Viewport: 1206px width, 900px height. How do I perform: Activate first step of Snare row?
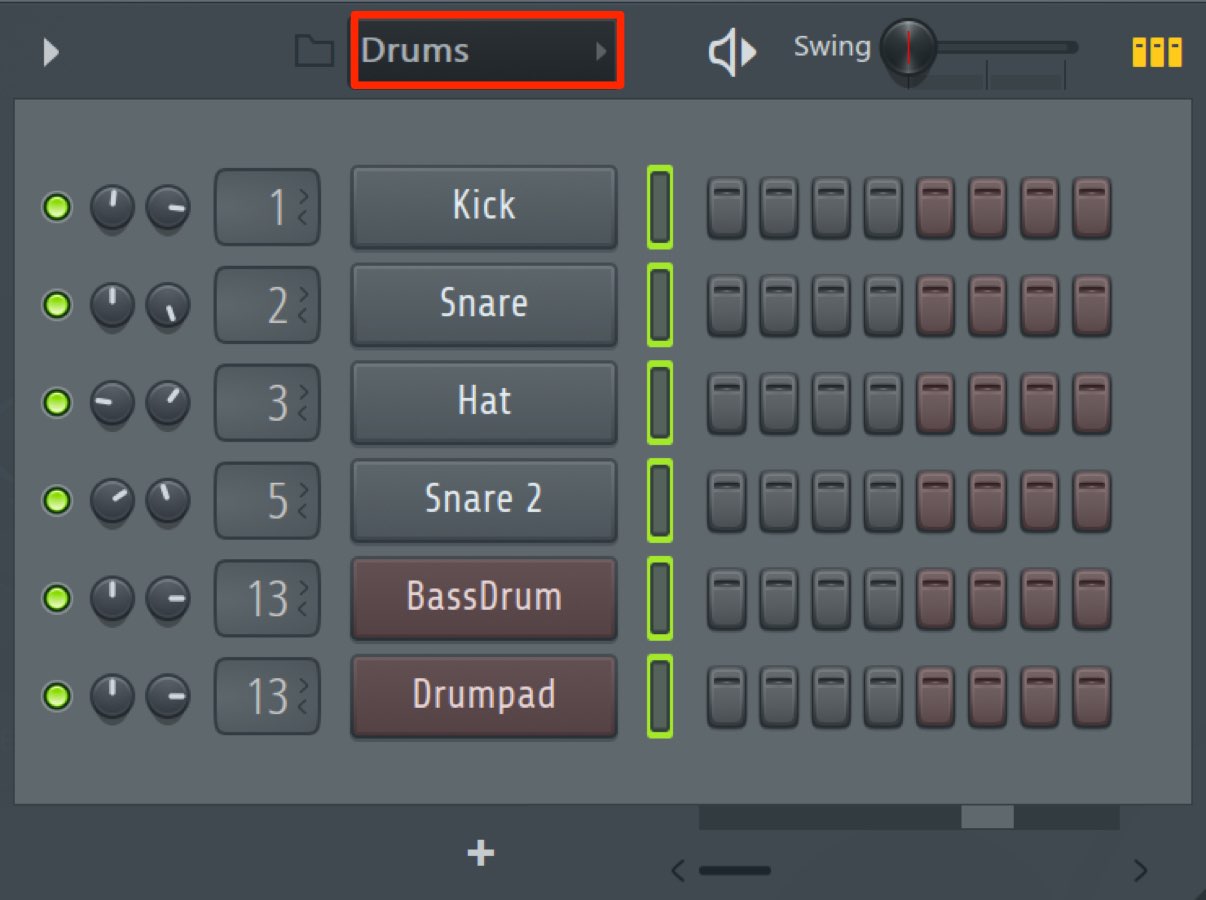coord(727,305)
